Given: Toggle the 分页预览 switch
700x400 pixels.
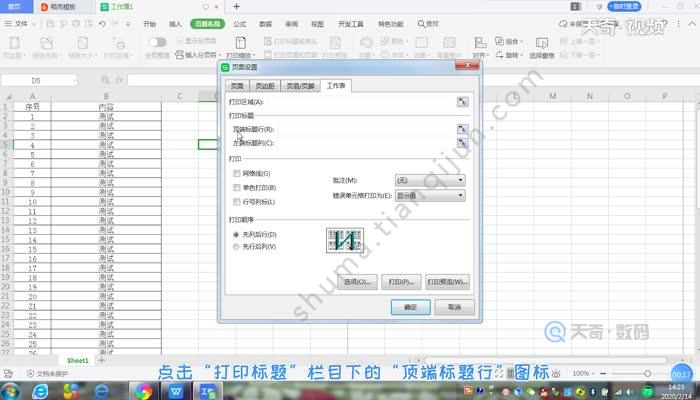Looking at the screenshot, I should 158,42.
